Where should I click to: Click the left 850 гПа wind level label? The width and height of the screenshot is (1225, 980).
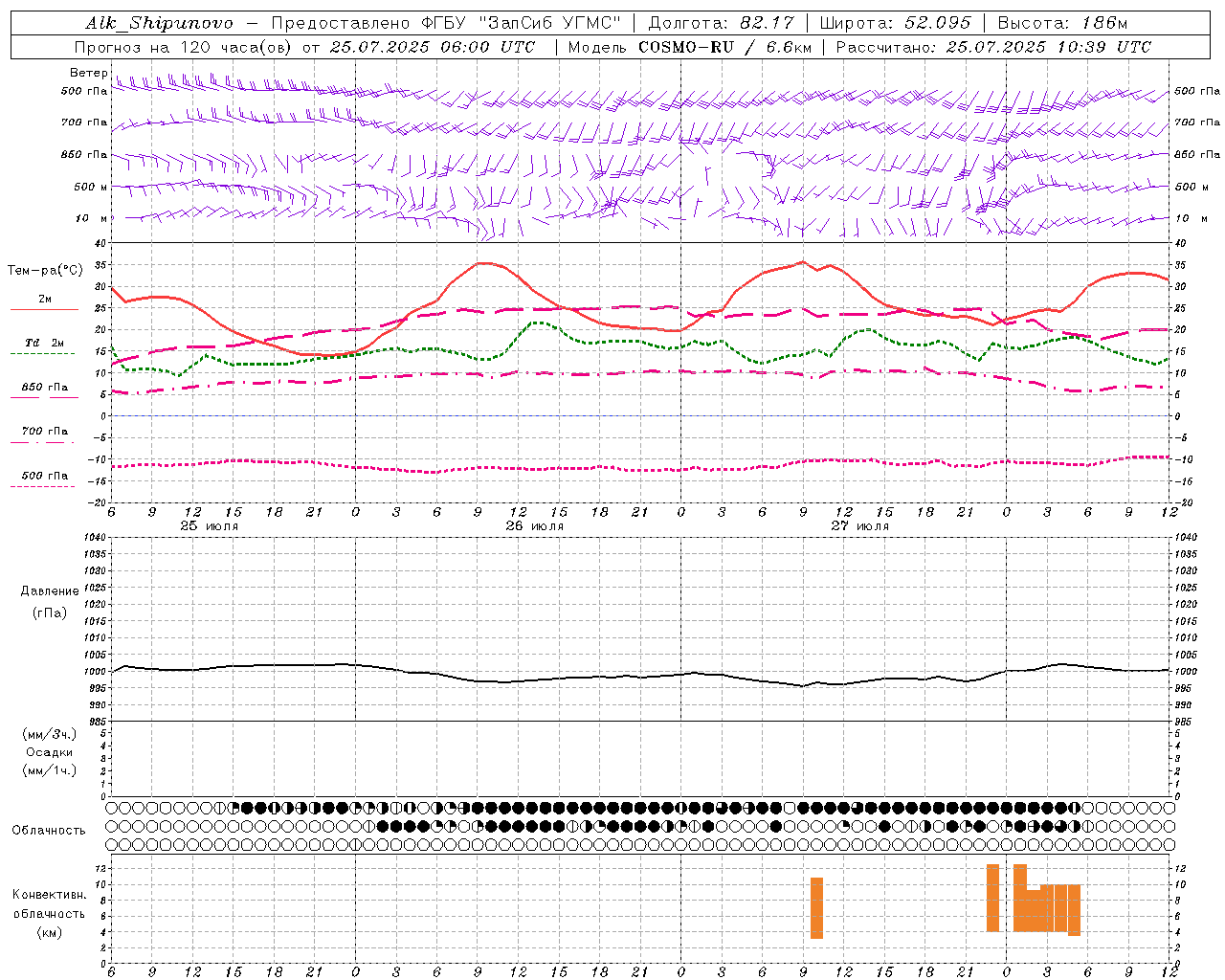[84, 154]
